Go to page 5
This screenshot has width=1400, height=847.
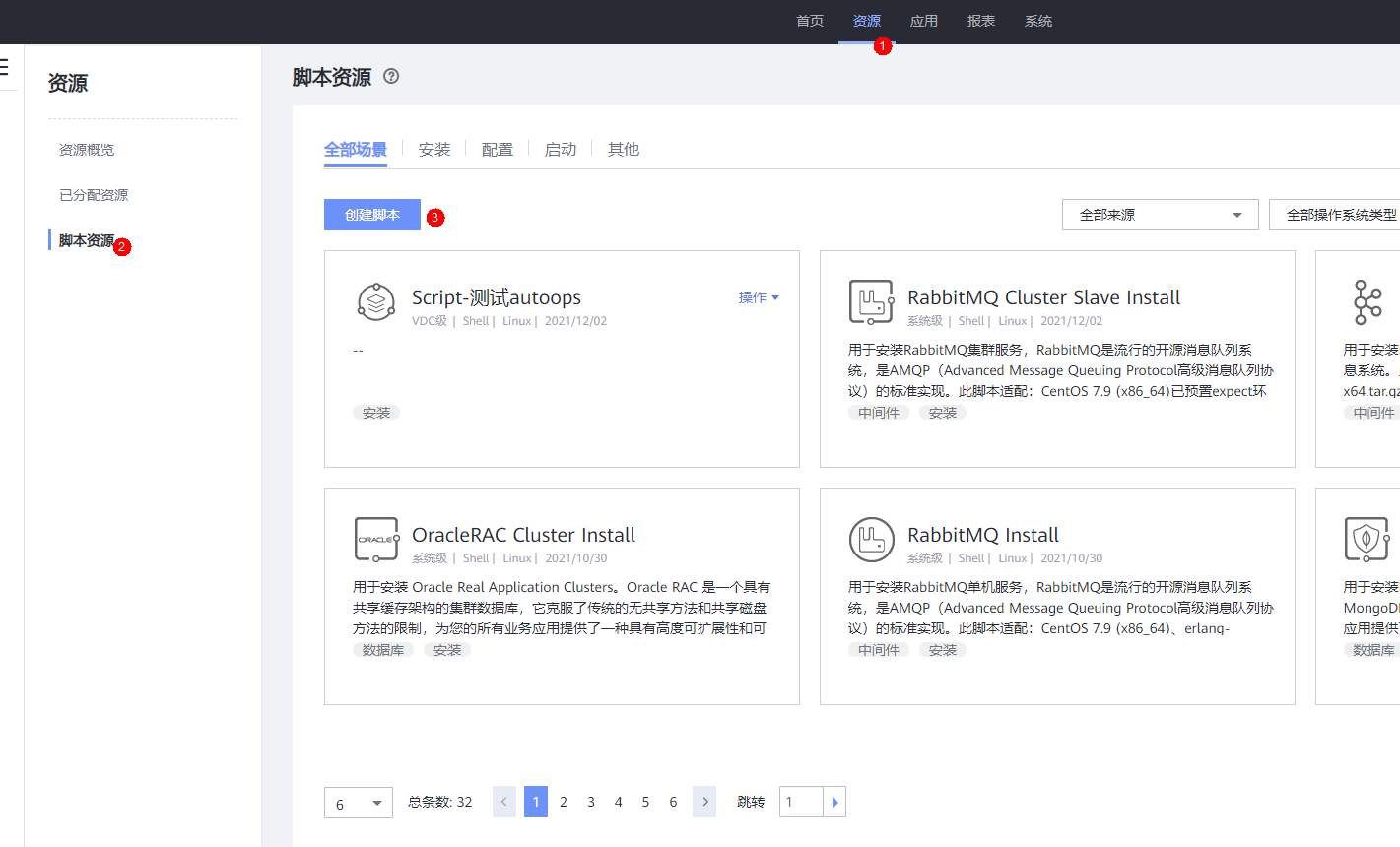(x=645, y=802)
